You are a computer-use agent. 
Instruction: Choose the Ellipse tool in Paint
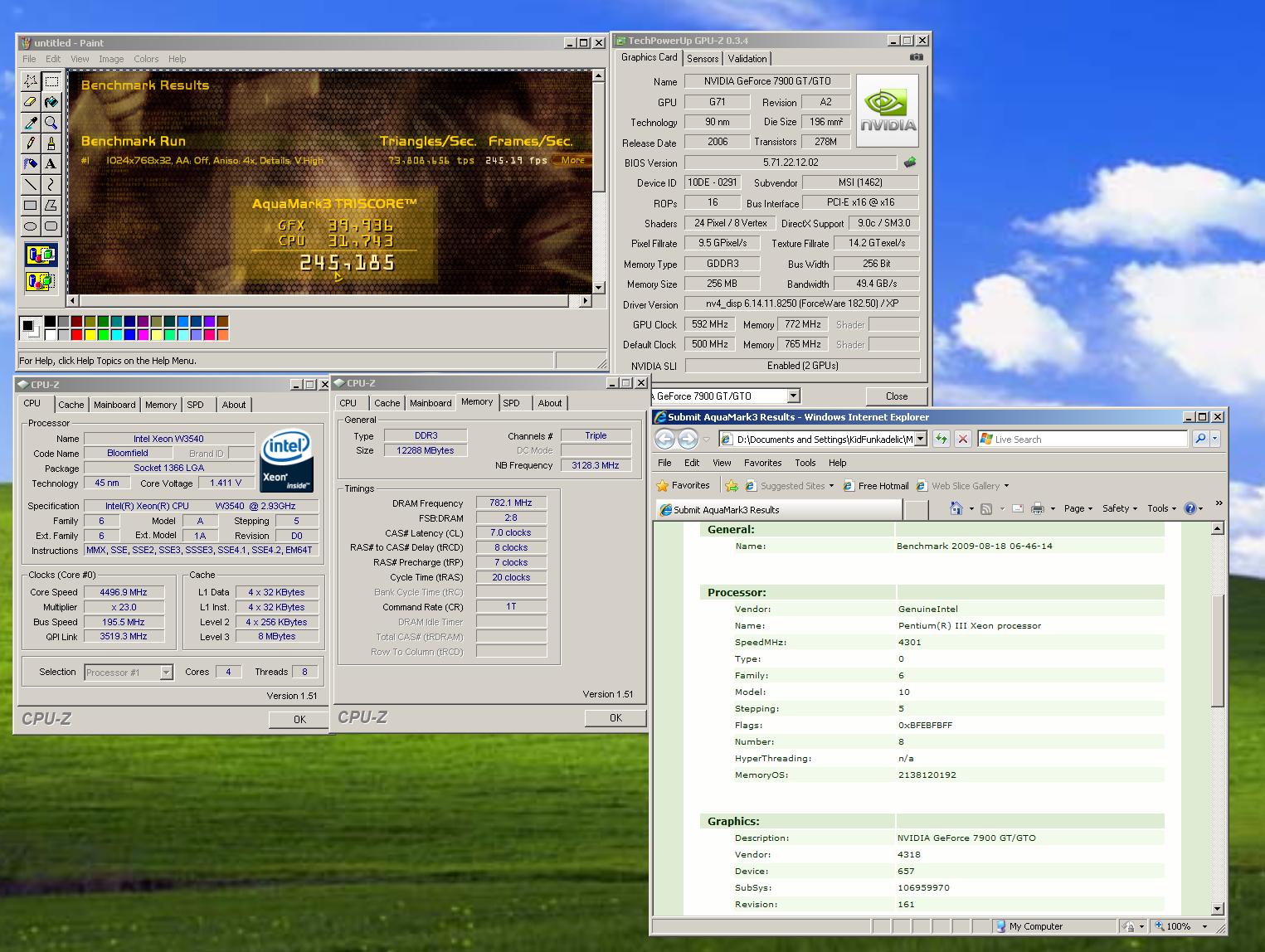click(31, 226)
